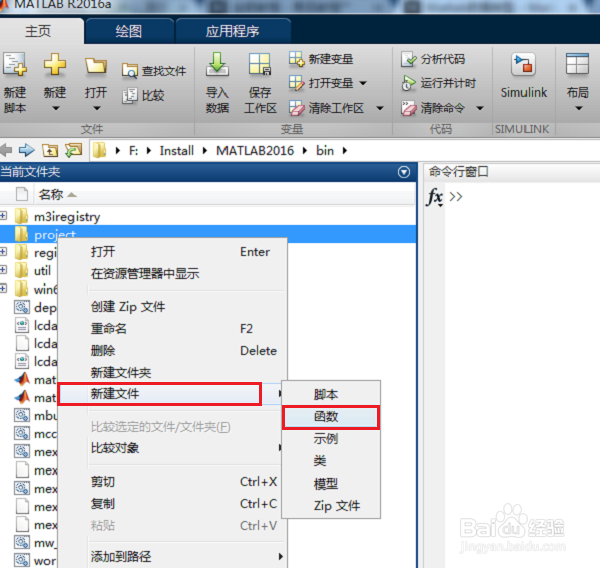The image size is (600, 568).
Task: Expand path arrow after bin in address bar
Action: [345, 150]
